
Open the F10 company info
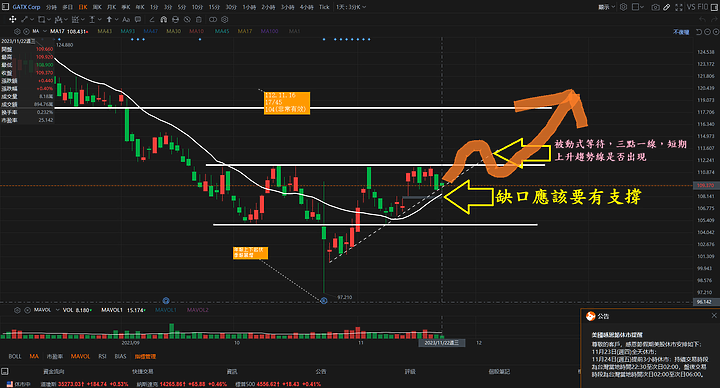[x=703, y=7]
